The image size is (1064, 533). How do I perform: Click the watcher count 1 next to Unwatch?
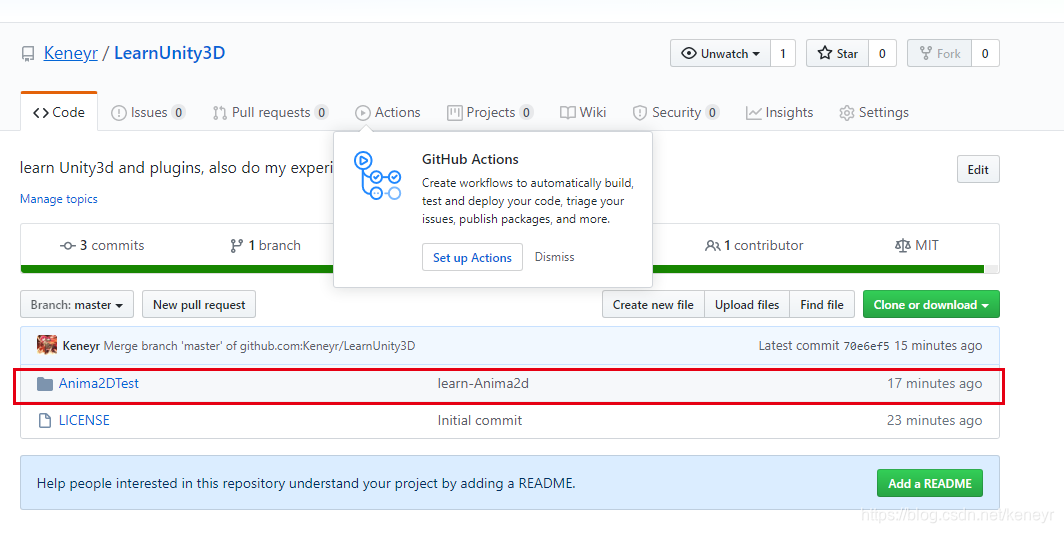tap(782, 54)
